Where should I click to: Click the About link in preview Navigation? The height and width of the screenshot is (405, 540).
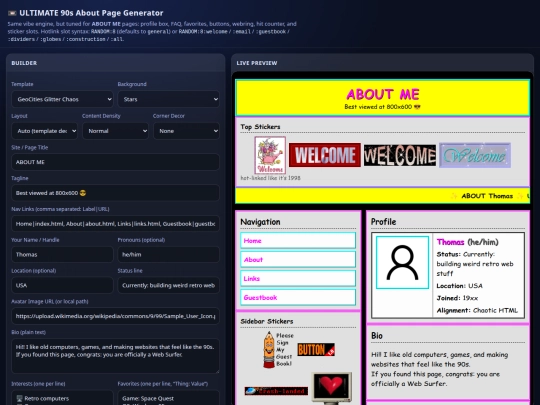[298, 259]
